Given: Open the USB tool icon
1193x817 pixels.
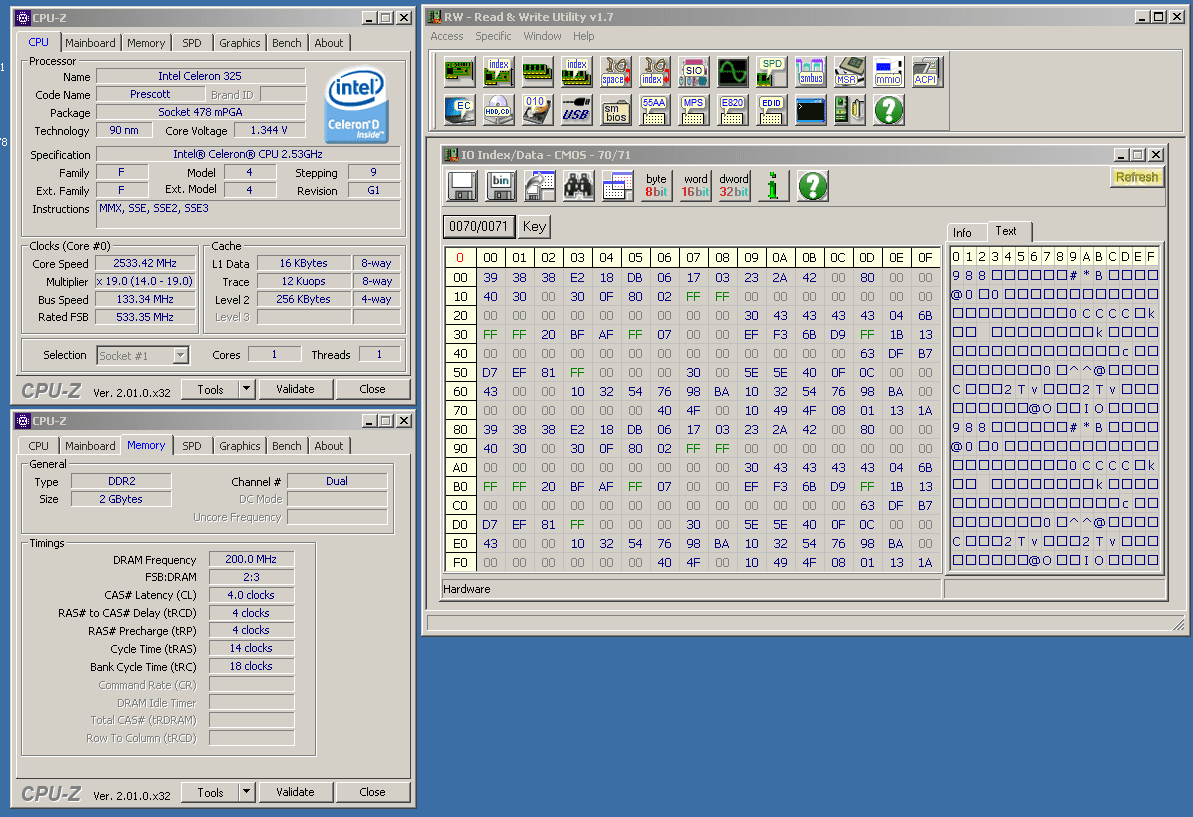Looking at the screenshot, I should click(x=576, y=110).
